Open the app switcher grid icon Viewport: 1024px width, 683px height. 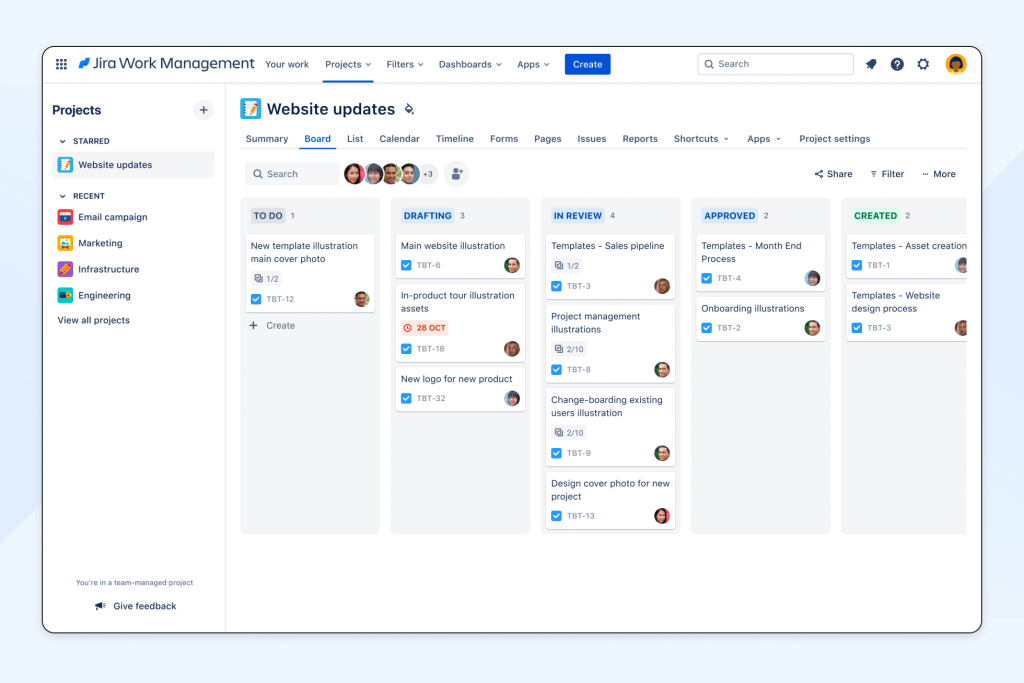(x=61, y=64)
